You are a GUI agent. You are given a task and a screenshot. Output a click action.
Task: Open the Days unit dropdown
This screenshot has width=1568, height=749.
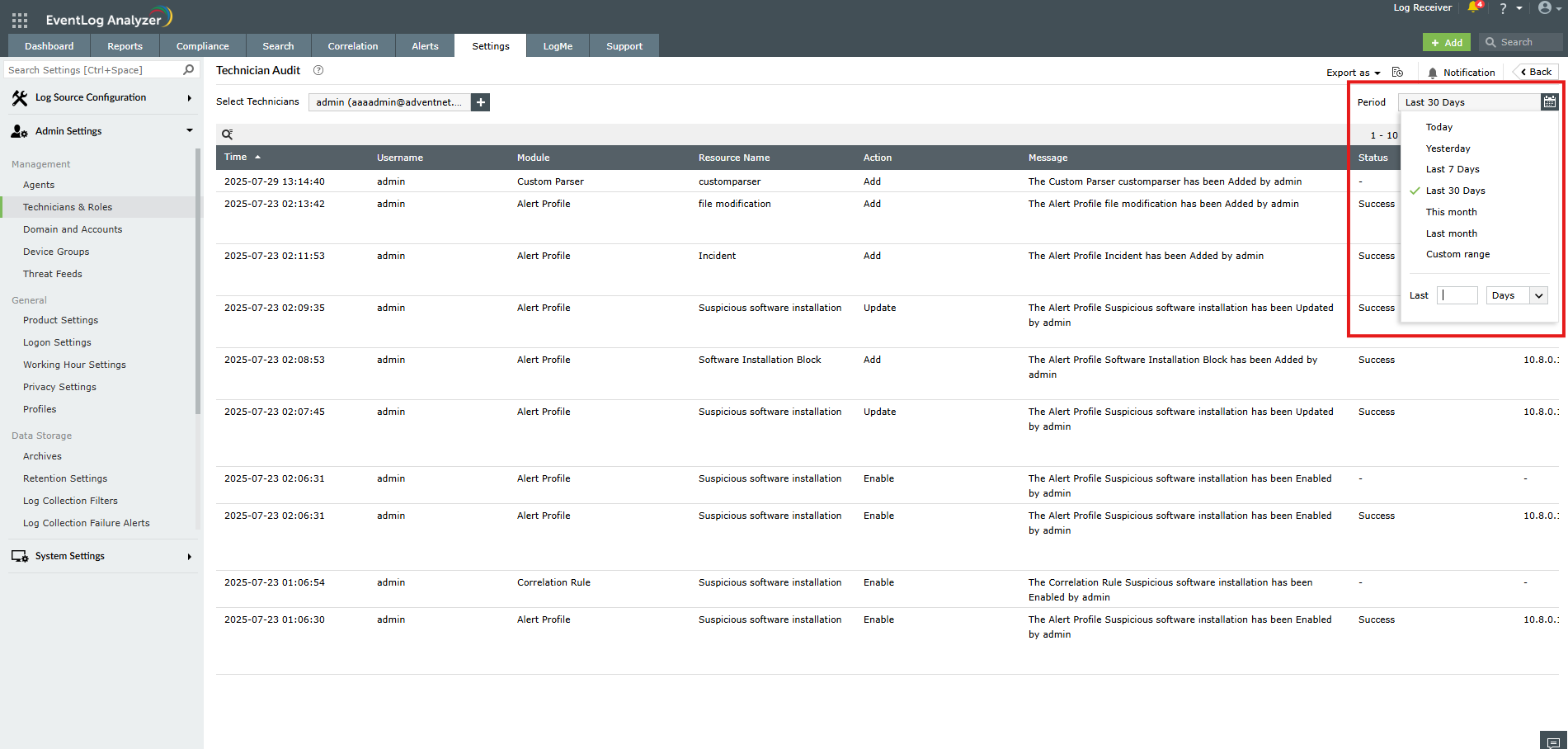tap(1516, 295)
